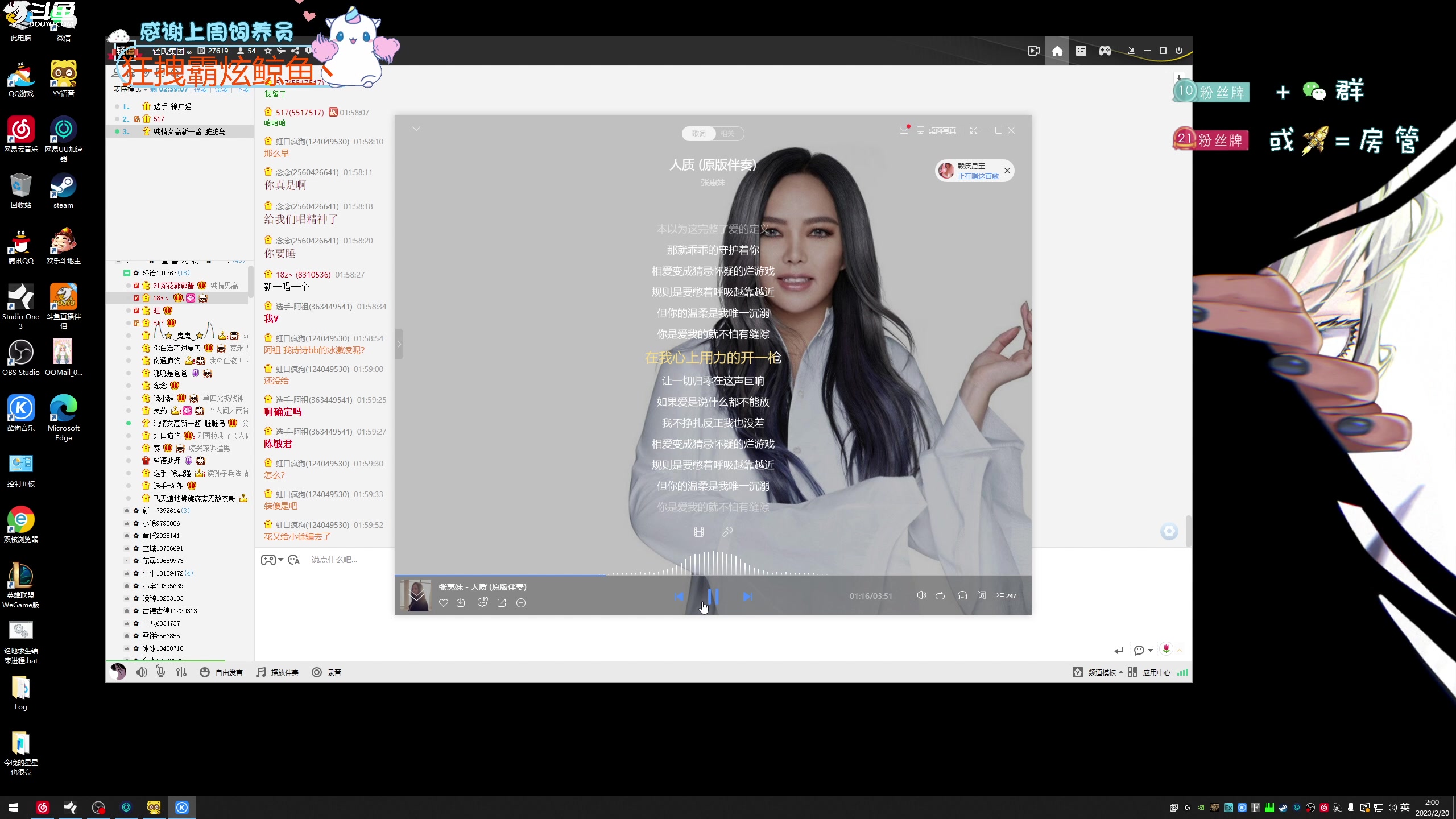Open the 247-song play queue

[1006, 596]
